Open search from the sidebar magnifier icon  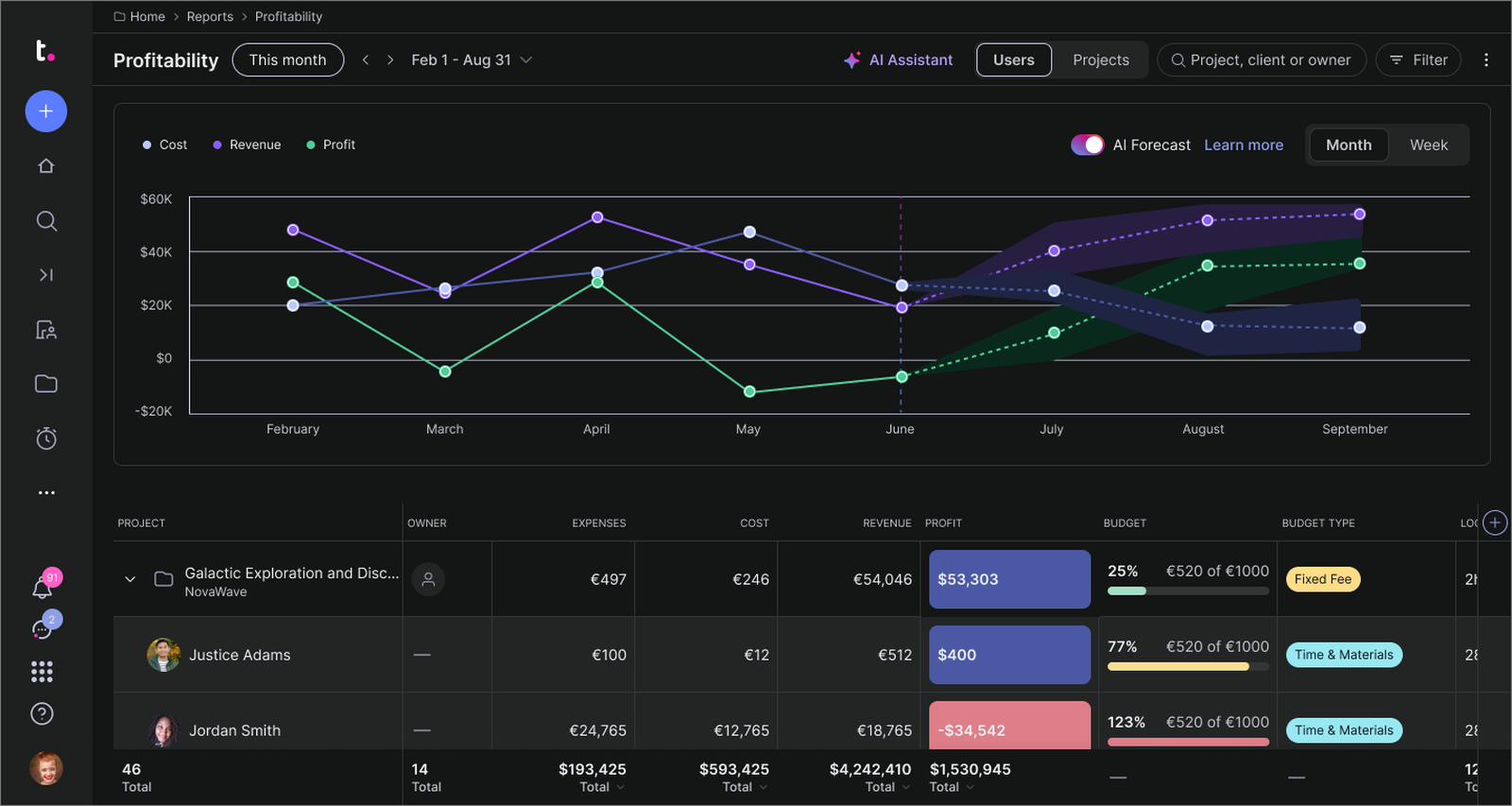point(46,221)
